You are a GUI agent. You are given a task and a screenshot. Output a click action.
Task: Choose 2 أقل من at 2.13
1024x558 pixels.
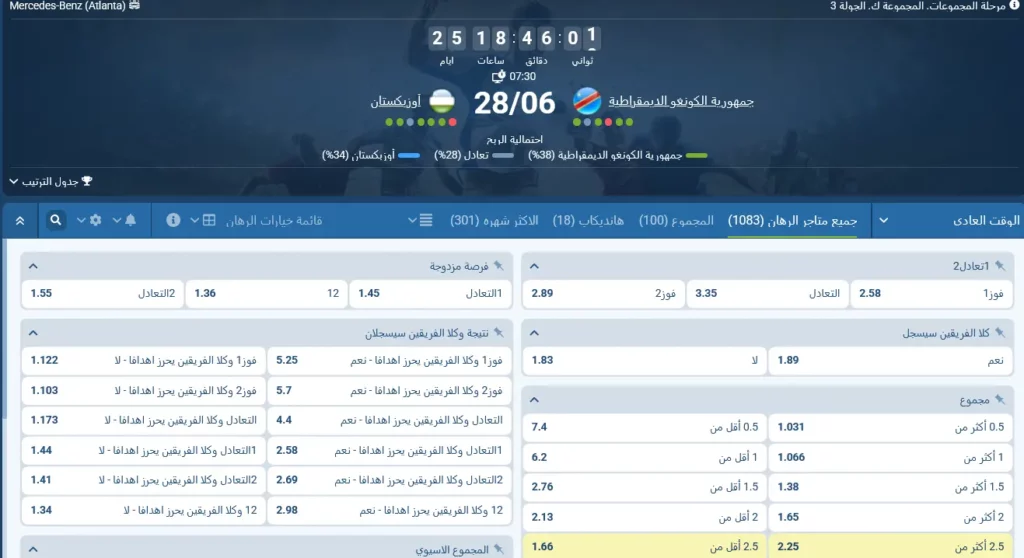[645, 517]
